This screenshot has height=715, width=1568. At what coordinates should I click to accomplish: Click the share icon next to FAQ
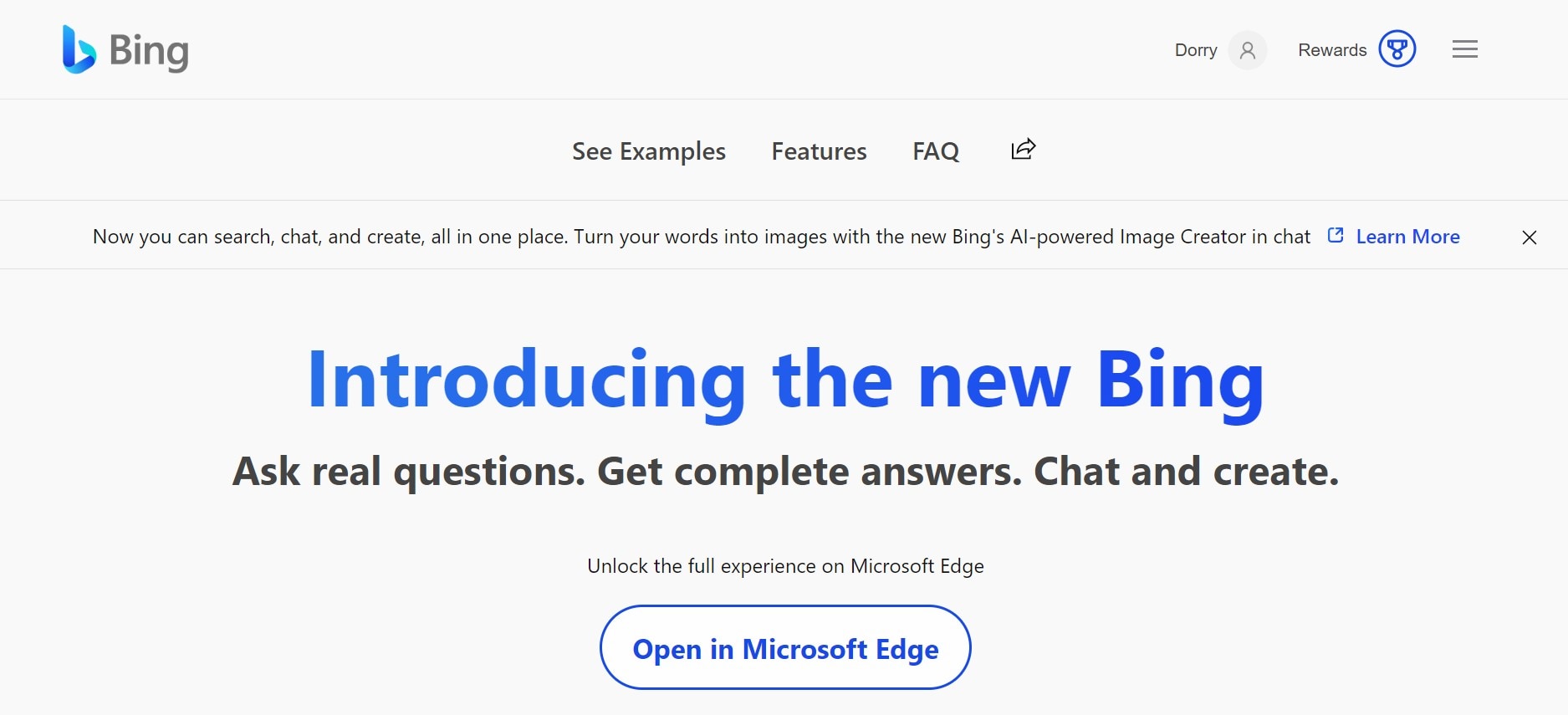[1023, 150]
